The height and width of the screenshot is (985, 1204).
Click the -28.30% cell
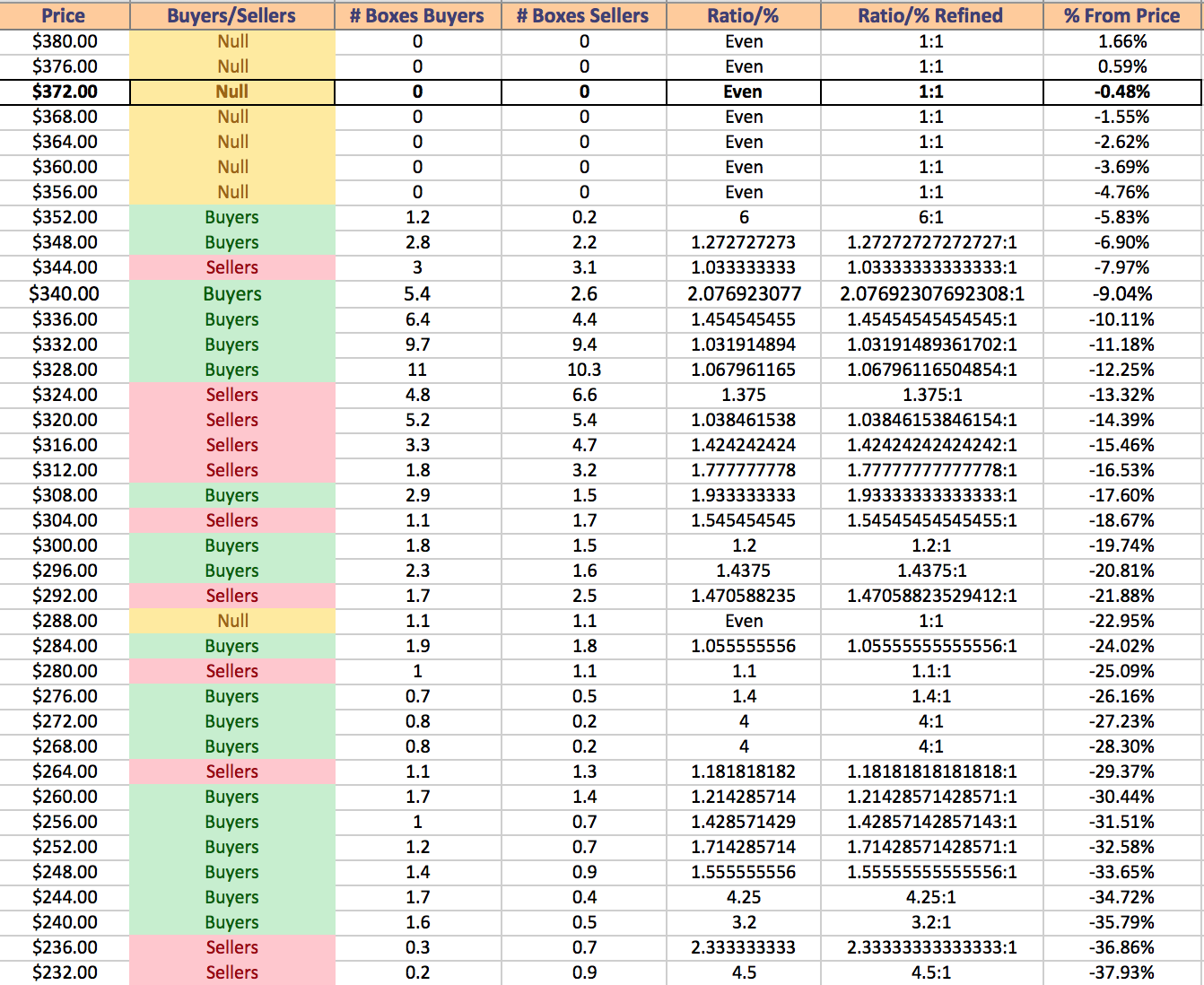pyautogui.click(x=1122, y=746)
